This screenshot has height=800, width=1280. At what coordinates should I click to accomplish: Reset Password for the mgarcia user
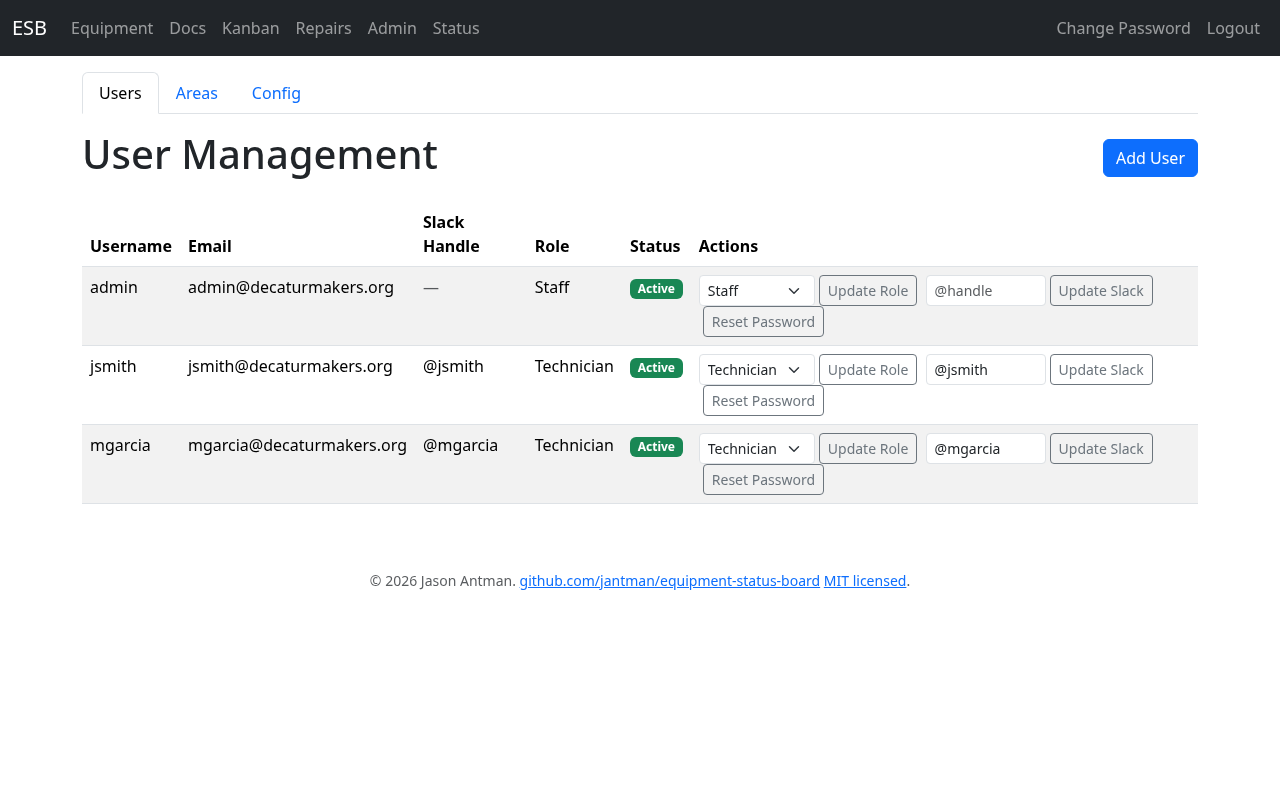click(x=763, y=480)
